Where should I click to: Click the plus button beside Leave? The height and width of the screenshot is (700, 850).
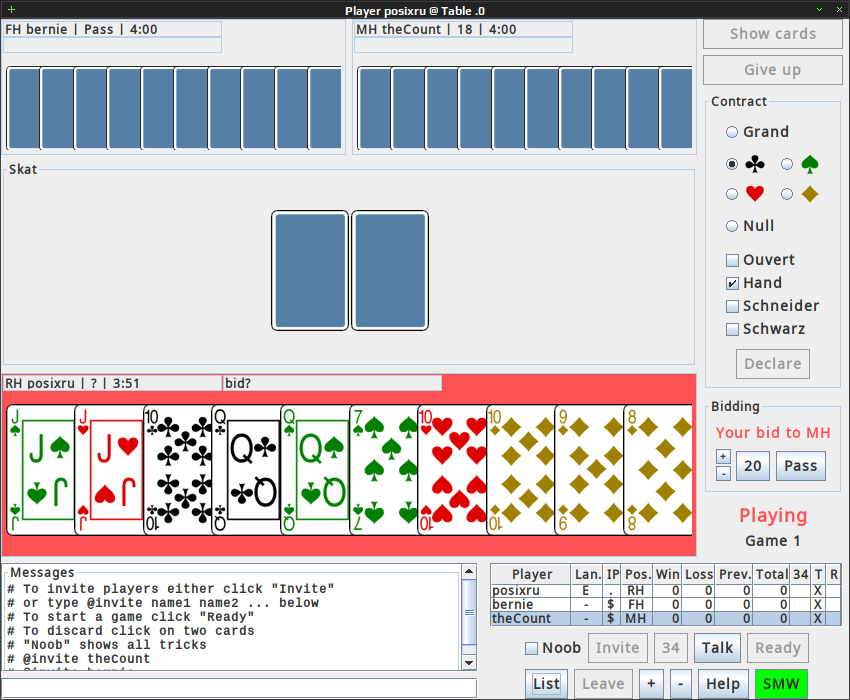click(x=651, y=684)
